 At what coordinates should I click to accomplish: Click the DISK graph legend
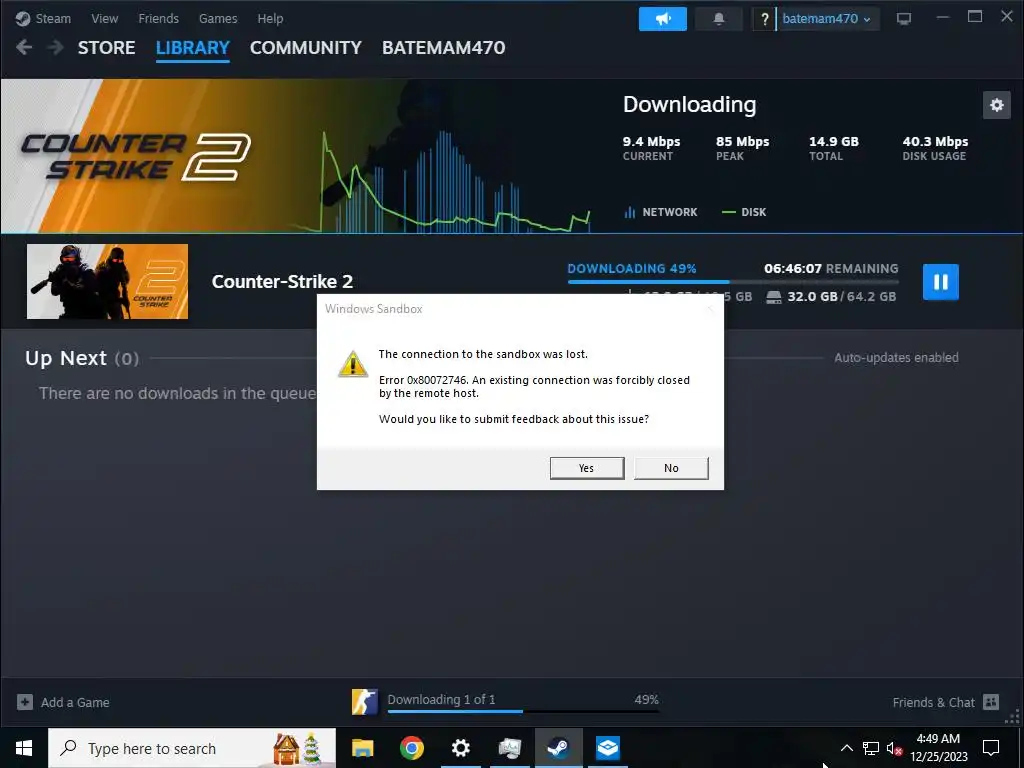(744, 212)
